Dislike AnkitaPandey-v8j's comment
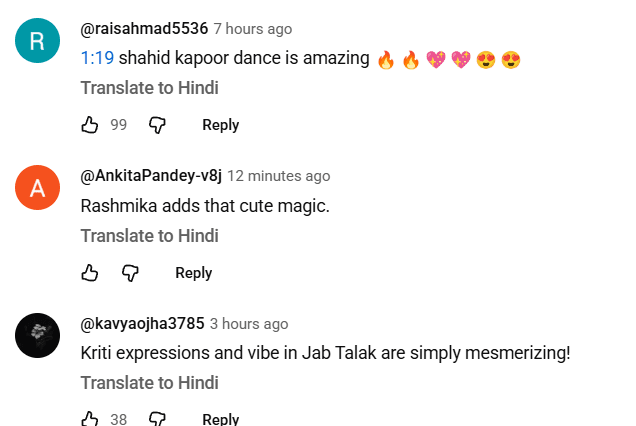This screenshot has height=426, width=636. (130, 273)
